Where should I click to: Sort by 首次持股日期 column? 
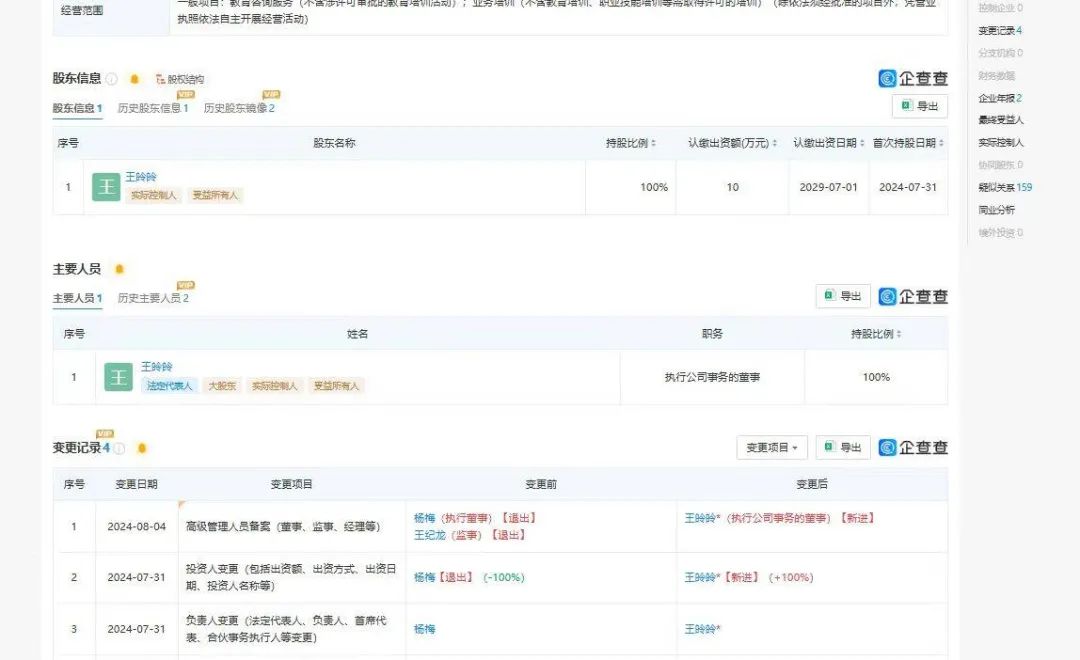[x=908, y=144]
